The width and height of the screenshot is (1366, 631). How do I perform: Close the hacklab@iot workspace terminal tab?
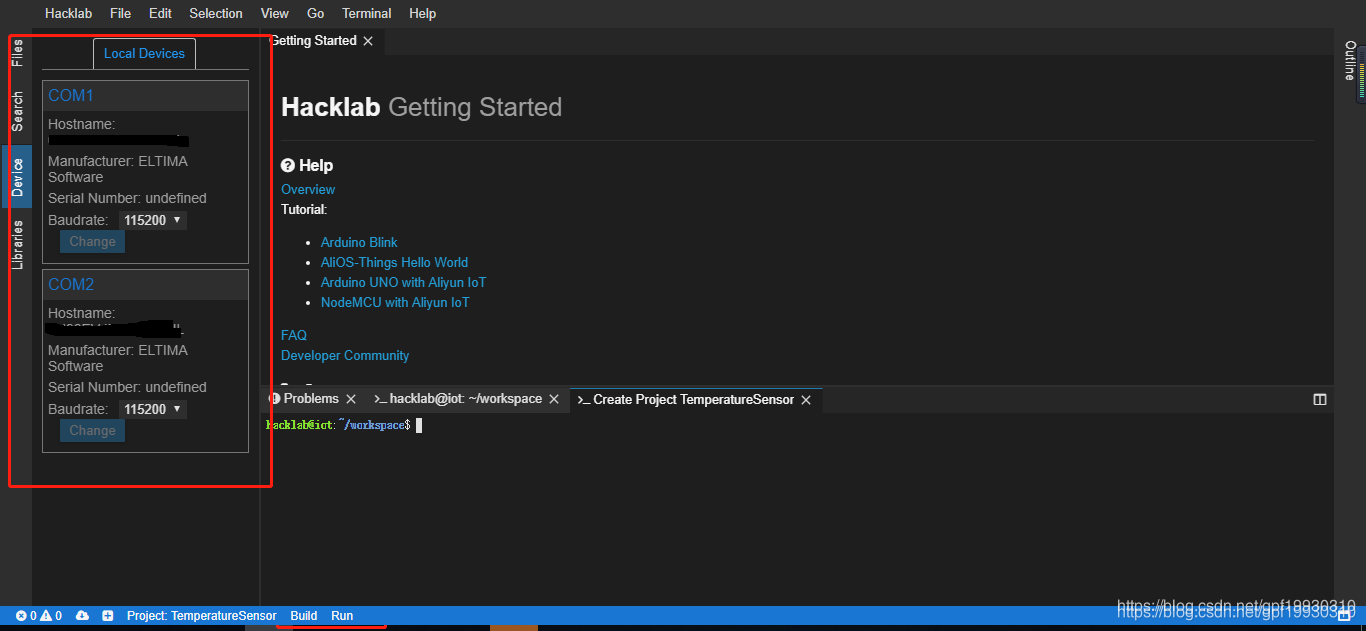point(554,399)
